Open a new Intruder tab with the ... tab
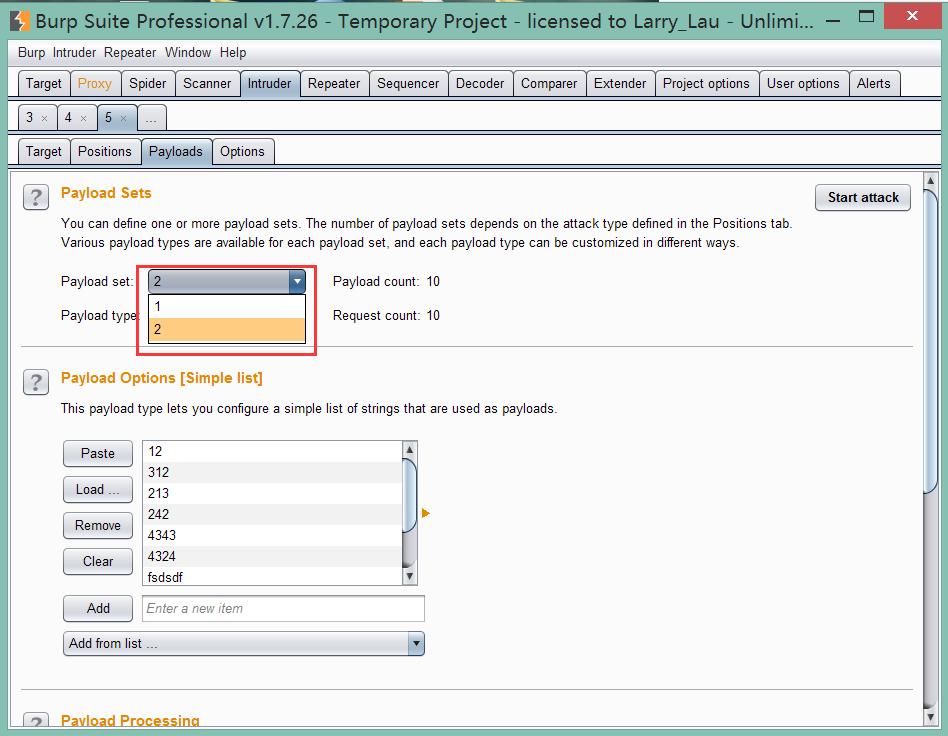The width and height of the screenshot is (948, 736). pyautogui.click(x=151, y=117)
